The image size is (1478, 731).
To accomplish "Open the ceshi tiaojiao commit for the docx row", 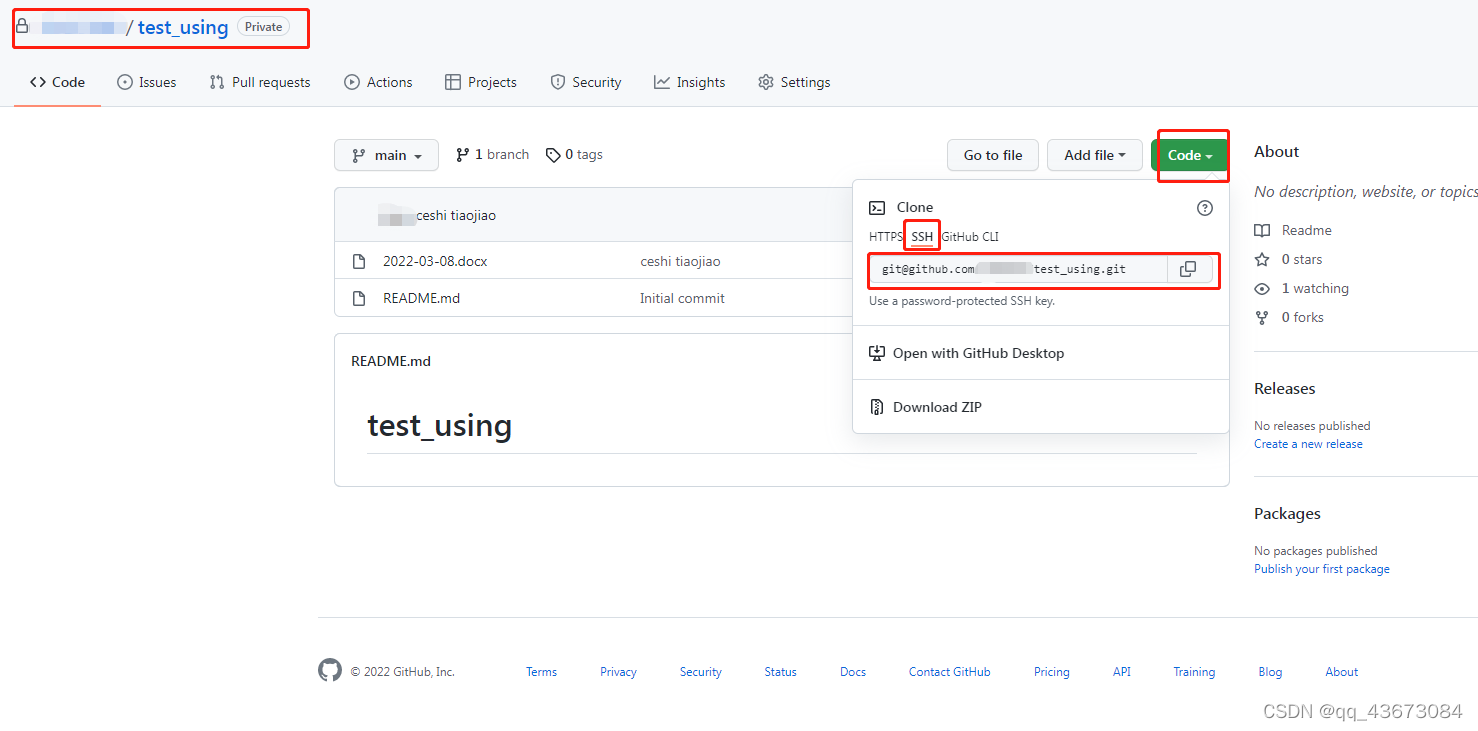I will (680, 261).
